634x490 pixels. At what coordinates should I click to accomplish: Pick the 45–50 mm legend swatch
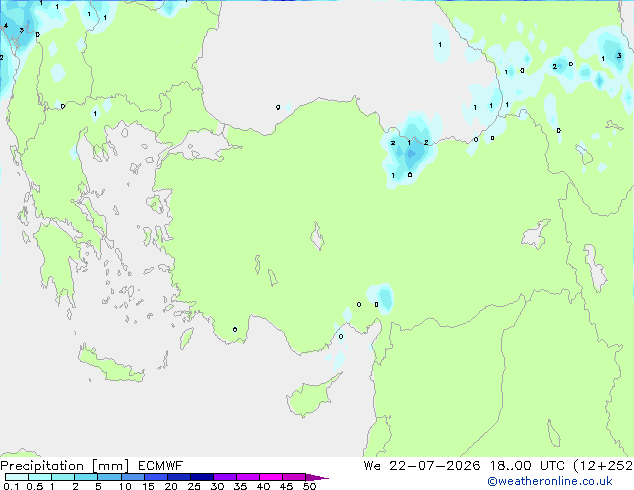click(x=294, y=477)
